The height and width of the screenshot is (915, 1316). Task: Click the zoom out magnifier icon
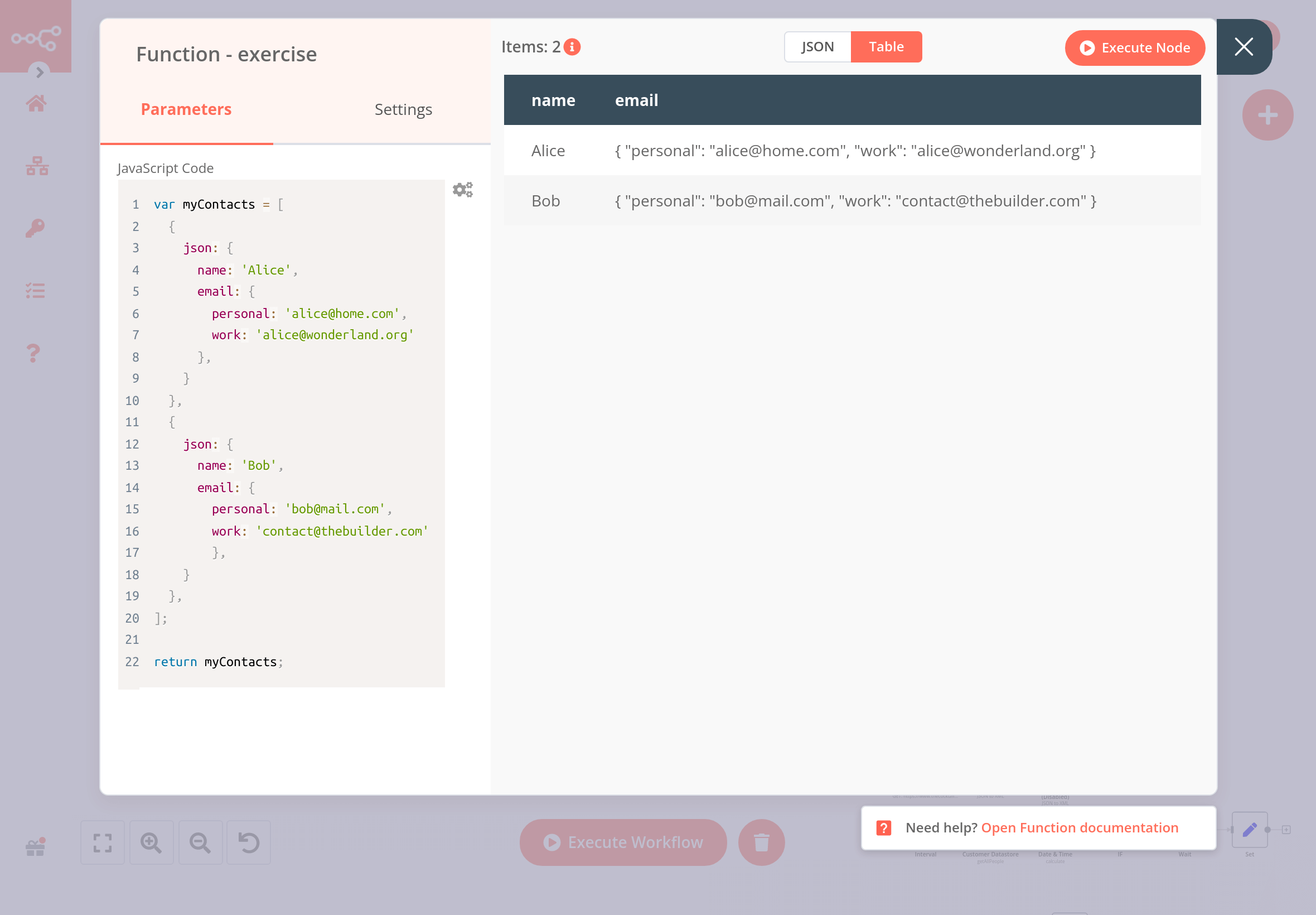coord(200,842)
